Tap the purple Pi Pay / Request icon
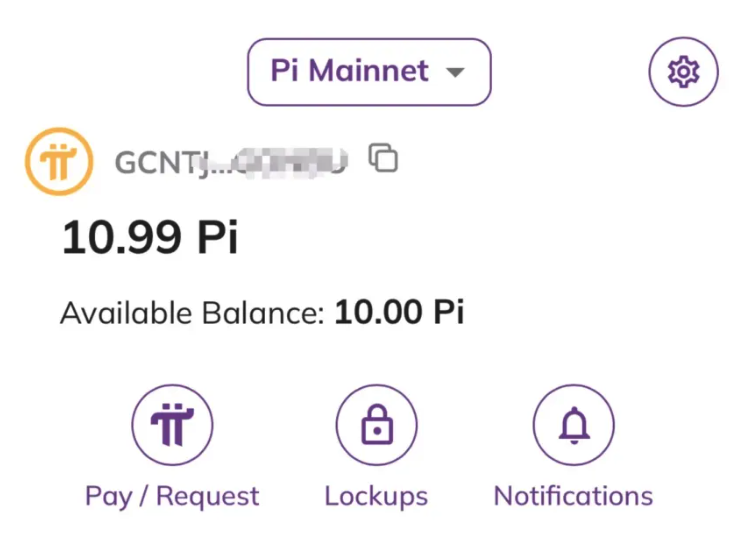This screenshot has width=747, height=541. (172, 427)
